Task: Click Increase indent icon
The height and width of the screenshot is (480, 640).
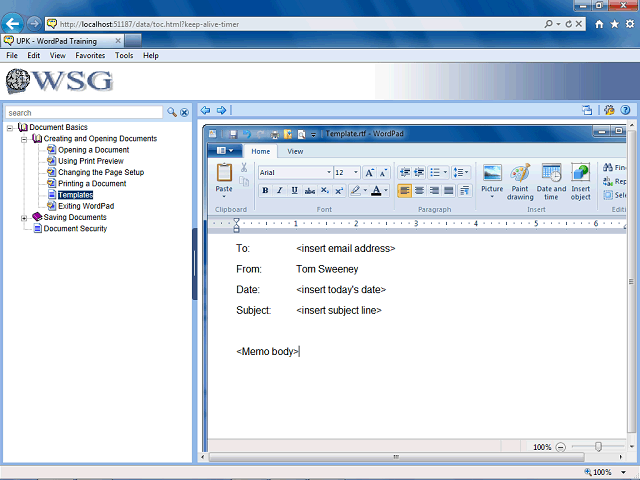Action: [419, 173]
